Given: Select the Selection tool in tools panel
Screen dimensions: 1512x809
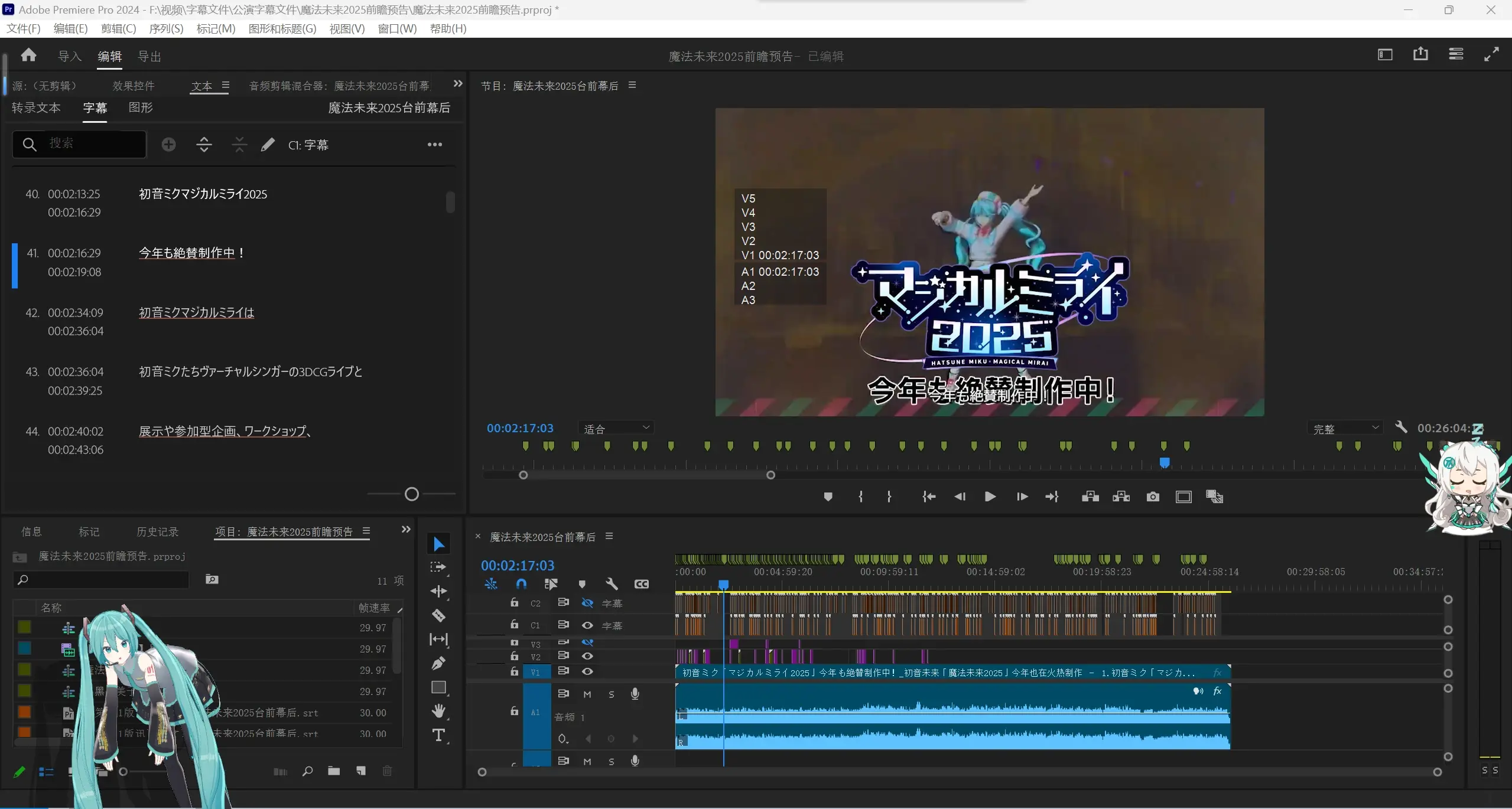Looking at the screenshot, I should [438, 544].
